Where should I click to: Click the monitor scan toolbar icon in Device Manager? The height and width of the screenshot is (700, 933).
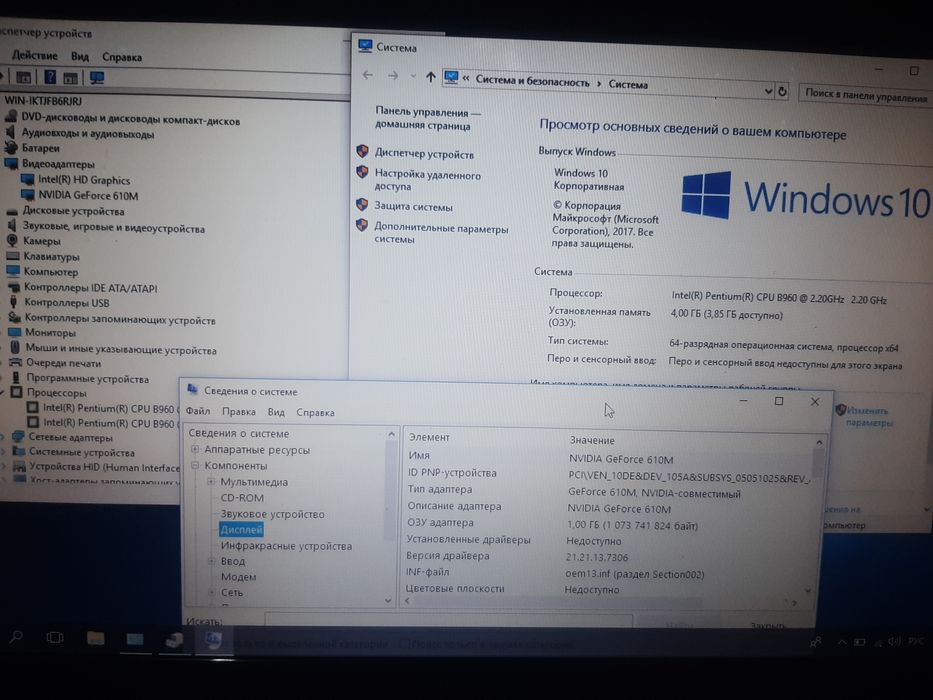click(96, 78)
